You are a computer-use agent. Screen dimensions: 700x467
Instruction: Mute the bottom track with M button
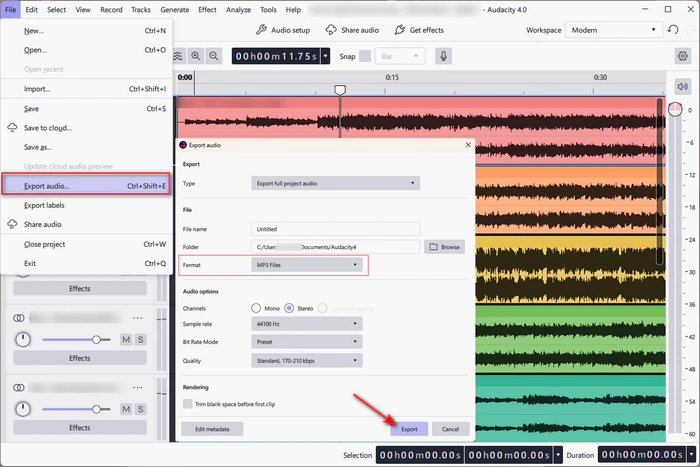(x=126, y=409)
